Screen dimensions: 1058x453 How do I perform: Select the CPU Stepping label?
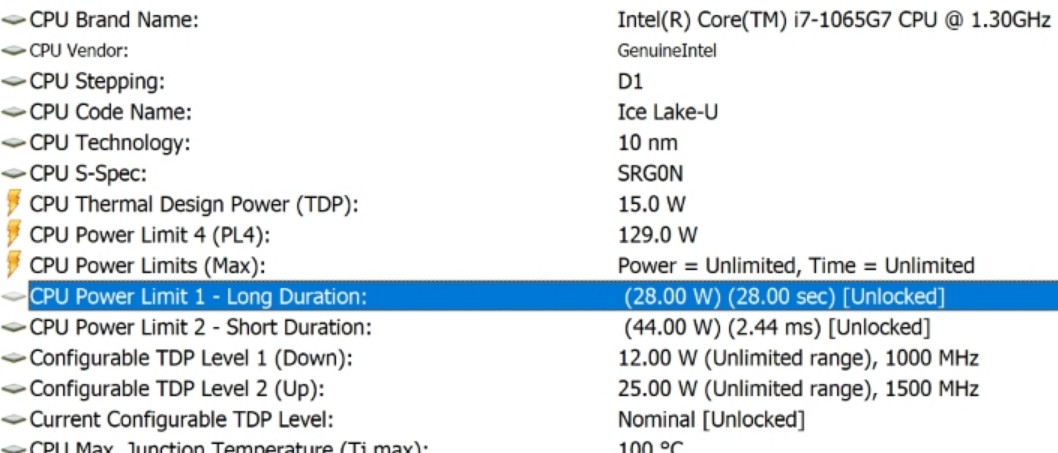(x=96, y=82)
